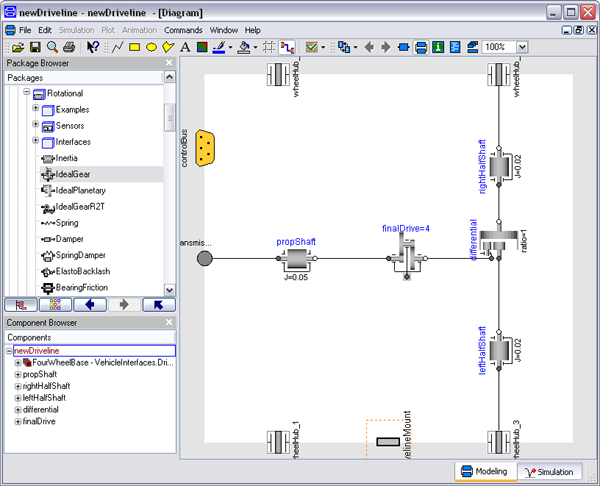600x486 pixels.
Task: Open the Commands menu
Action: pyautogui.click(x=183, y=30)
